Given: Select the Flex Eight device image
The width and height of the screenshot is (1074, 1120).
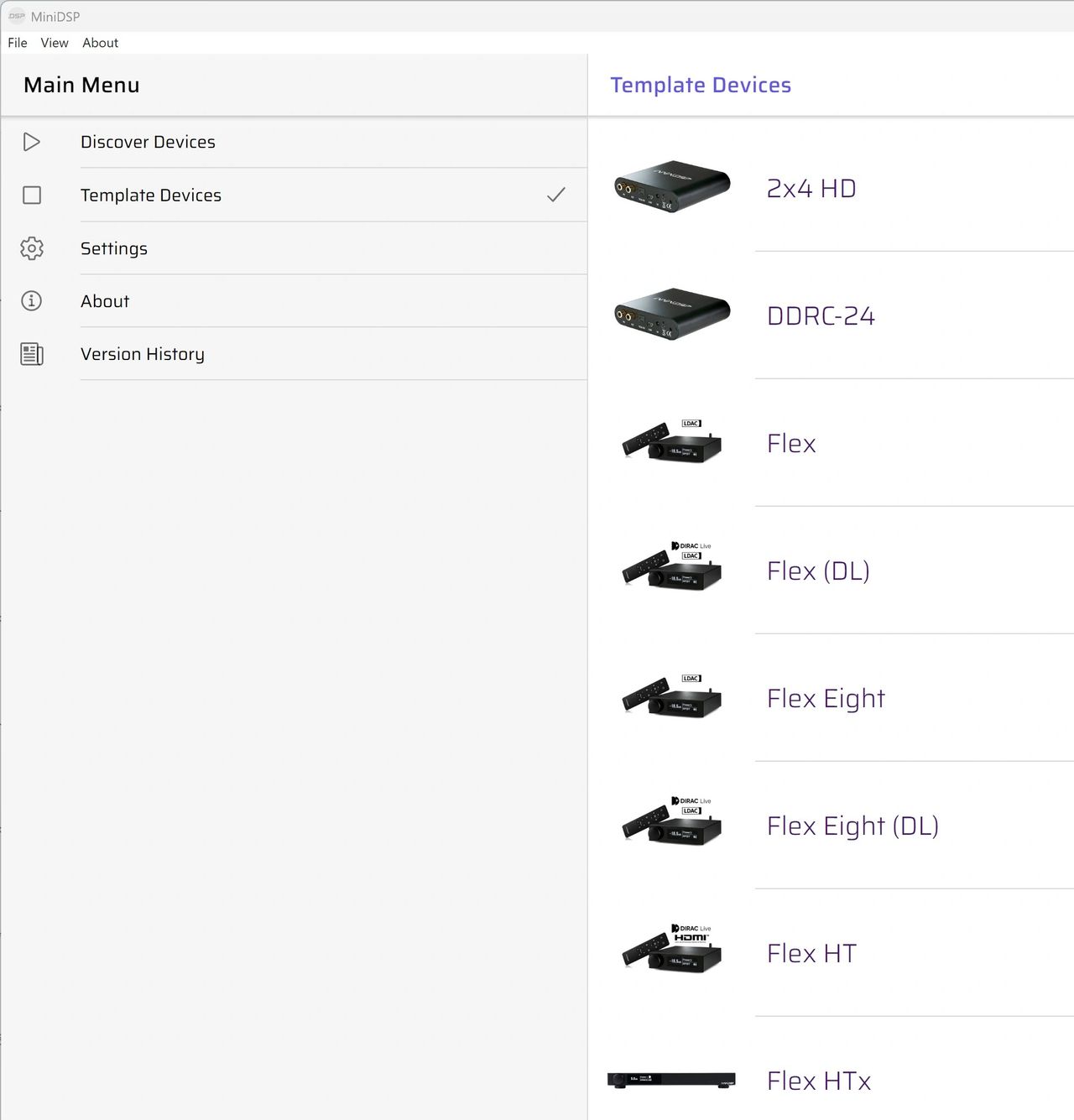Looking at the screenshot, I should pyautogui.click(x=672, y=696).
